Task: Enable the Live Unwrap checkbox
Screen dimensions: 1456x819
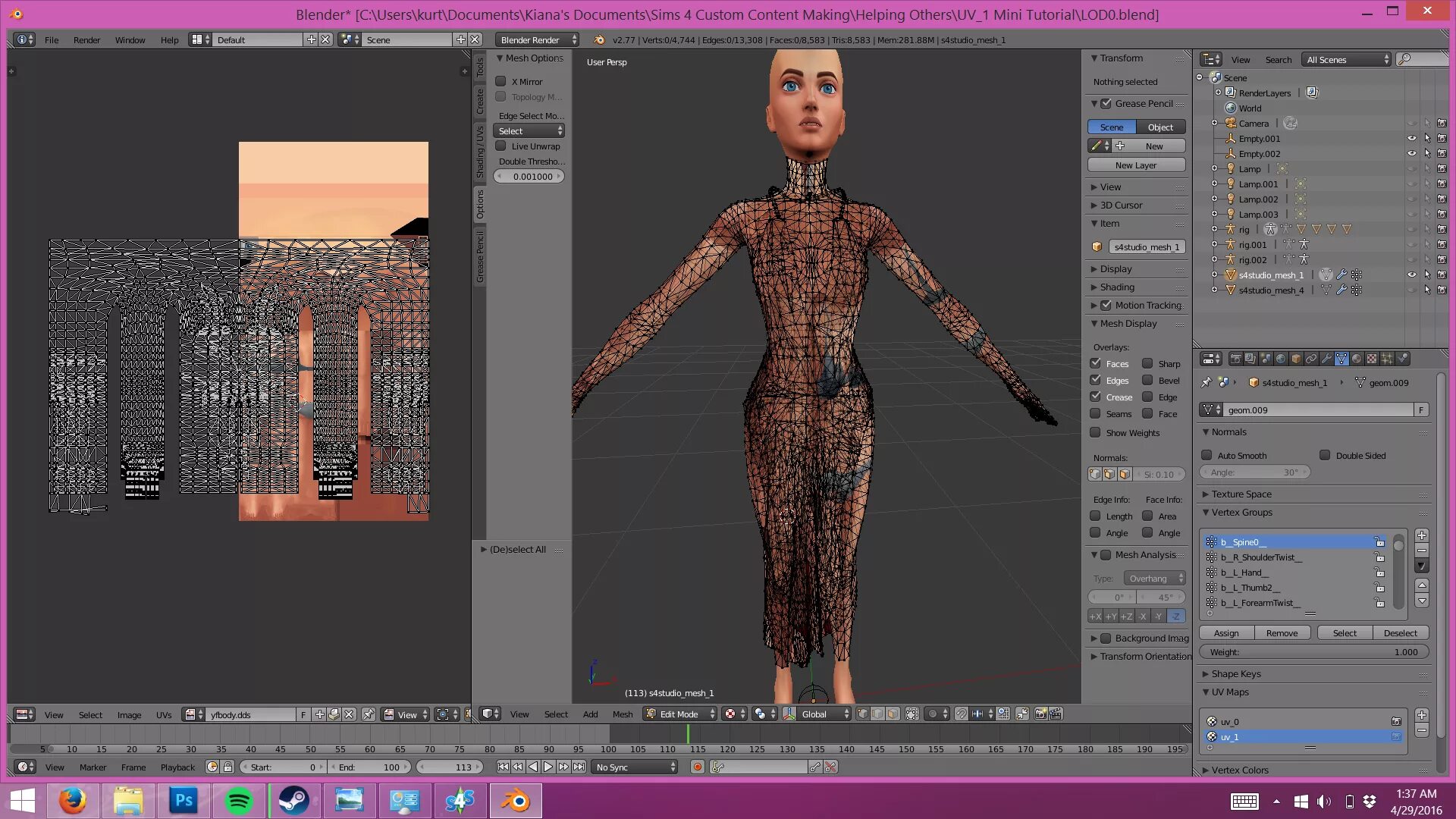Action: pos(500,146)
